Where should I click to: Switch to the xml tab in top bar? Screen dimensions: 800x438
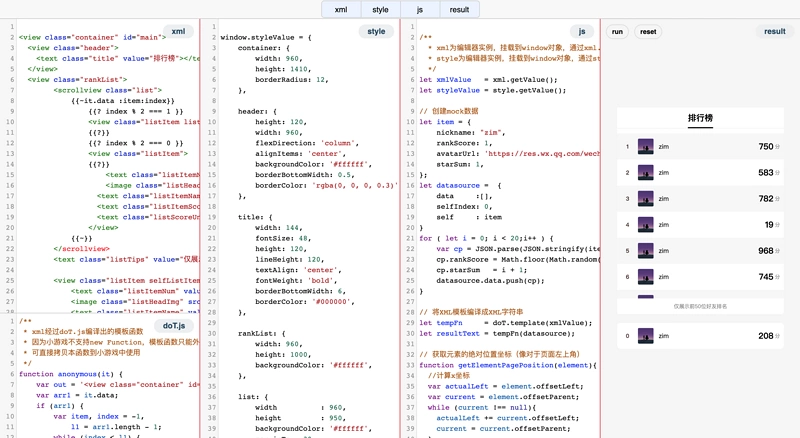pyautogui.click(x=341, y=10)
